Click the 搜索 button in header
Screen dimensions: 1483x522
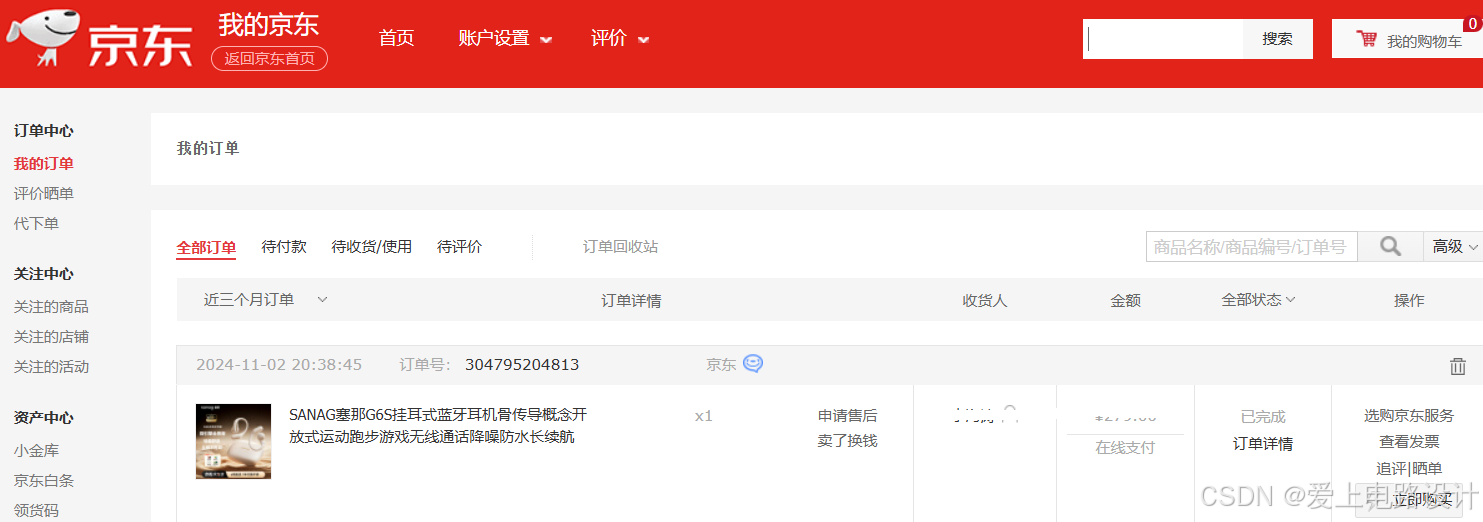(x=1277, y=39)
